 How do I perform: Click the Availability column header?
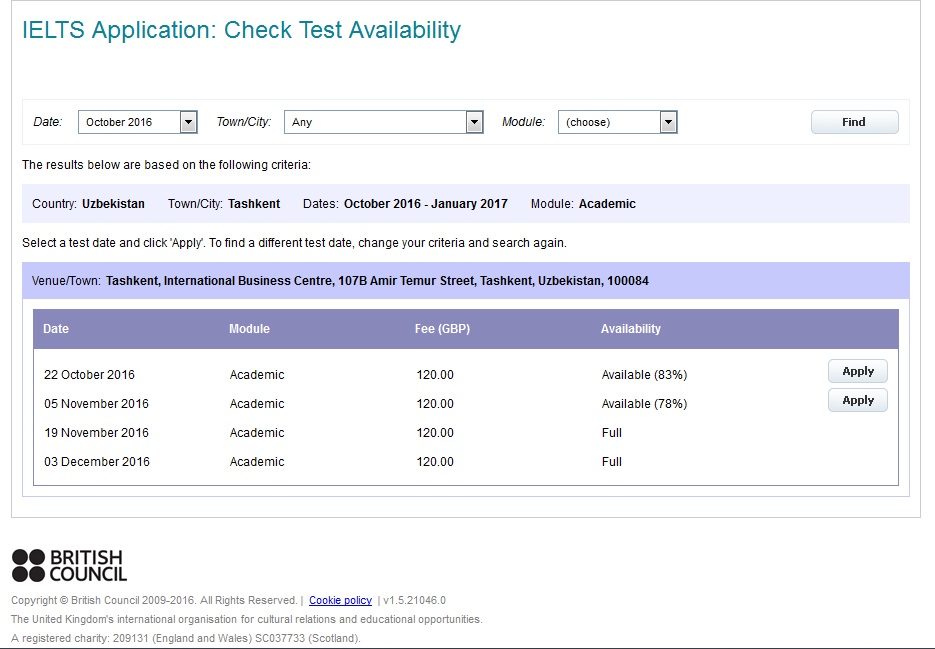(630, 329)
